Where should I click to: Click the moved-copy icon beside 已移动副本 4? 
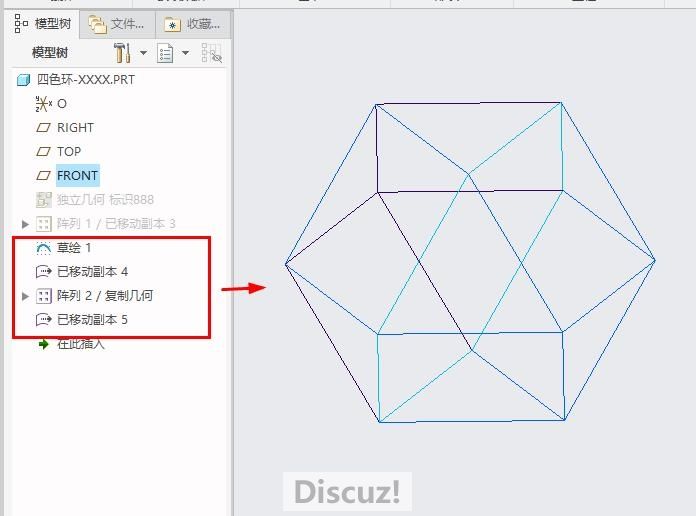pos(44,271)
